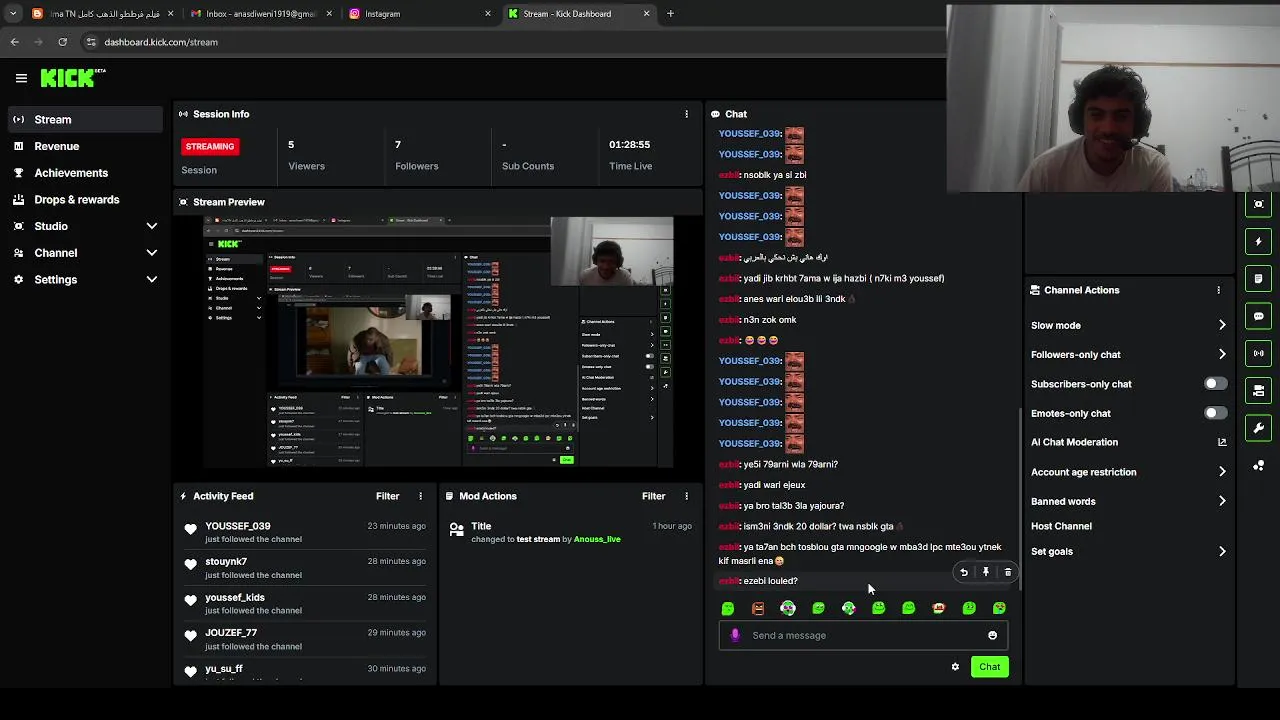The width and height of the screenshot is (1280, 720).
Task: Open Channel Actions three-dot menu
Action: pyautogui.click(x=1218, y=290)
